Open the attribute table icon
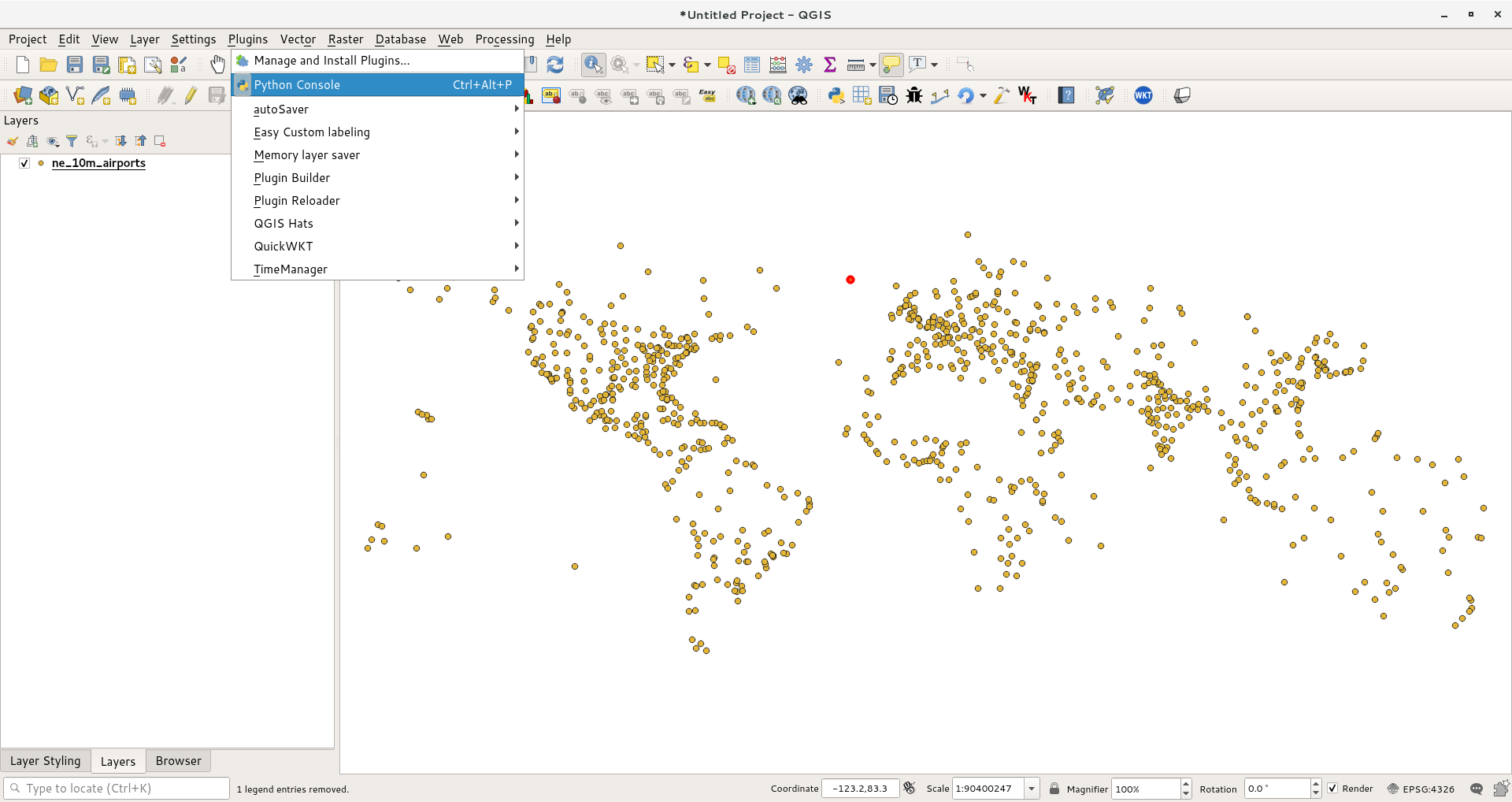 pos(752,65)
